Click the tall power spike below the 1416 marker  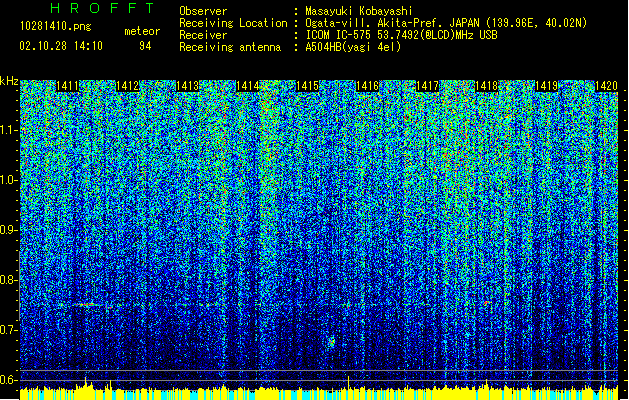click(x=348, y=383)
